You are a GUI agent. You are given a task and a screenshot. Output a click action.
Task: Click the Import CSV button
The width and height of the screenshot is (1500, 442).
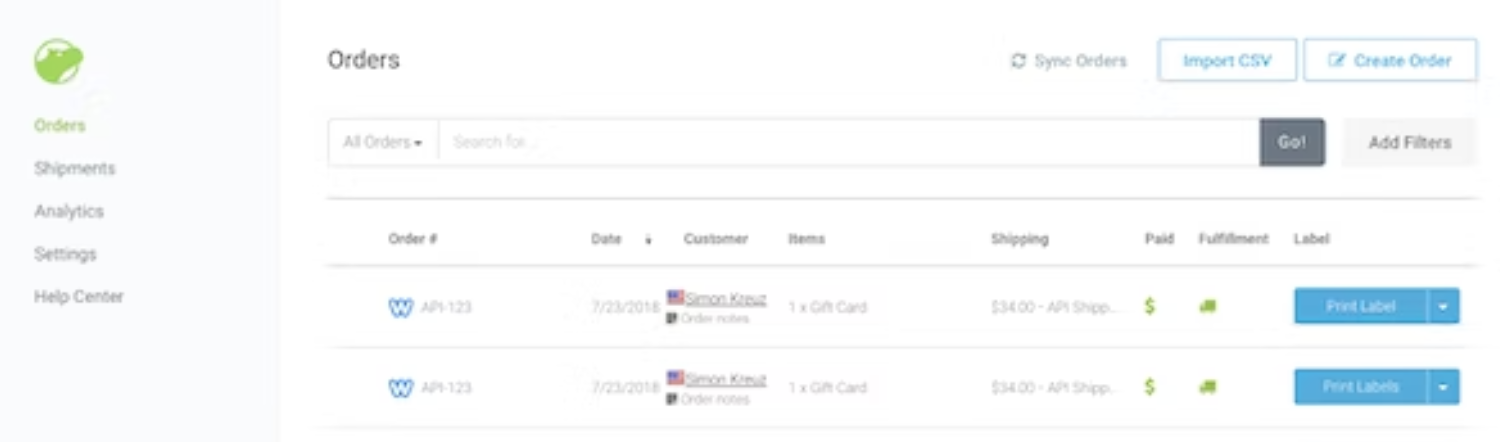(1227, 60)
